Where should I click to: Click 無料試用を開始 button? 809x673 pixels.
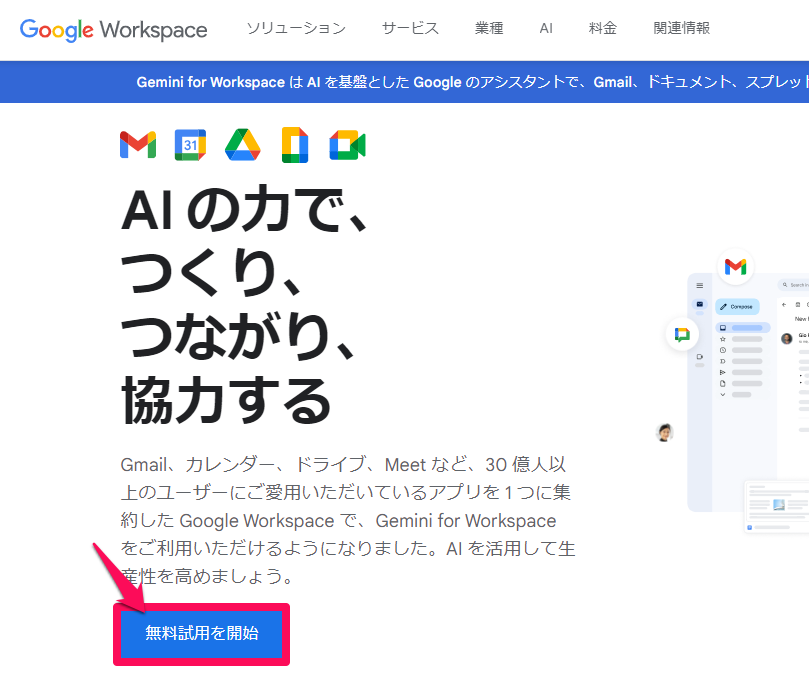click(202, 634)
